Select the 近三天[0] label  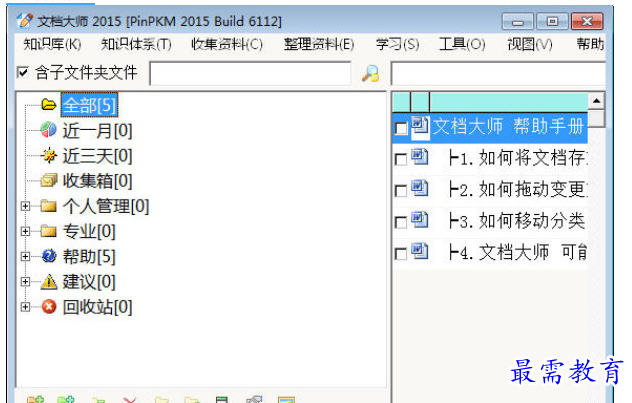pos(97,156)
